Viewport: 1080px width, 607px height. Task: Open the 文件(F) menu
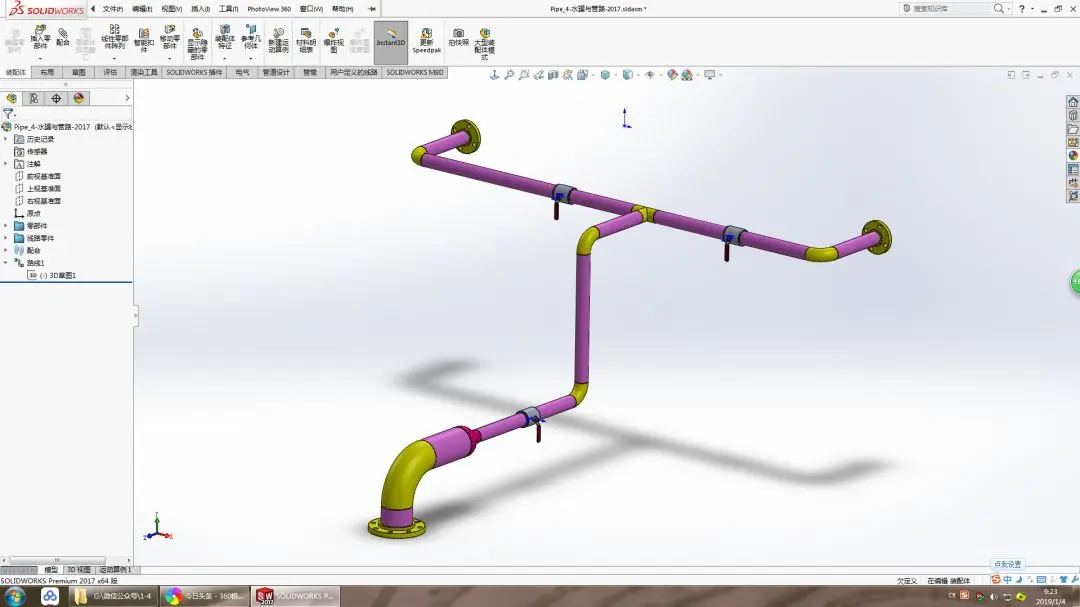[x=112, y=9]
